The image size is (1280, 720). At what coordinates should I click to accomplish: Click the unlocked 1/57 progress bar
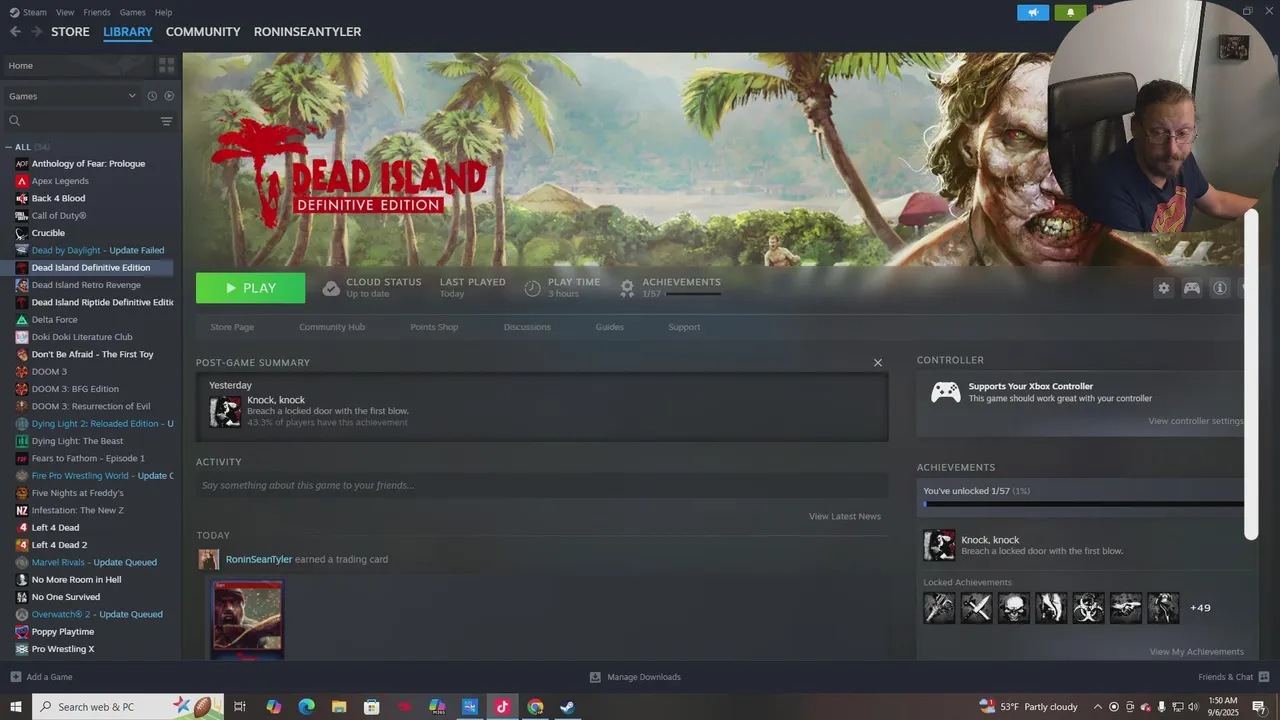pos(1084,504)
